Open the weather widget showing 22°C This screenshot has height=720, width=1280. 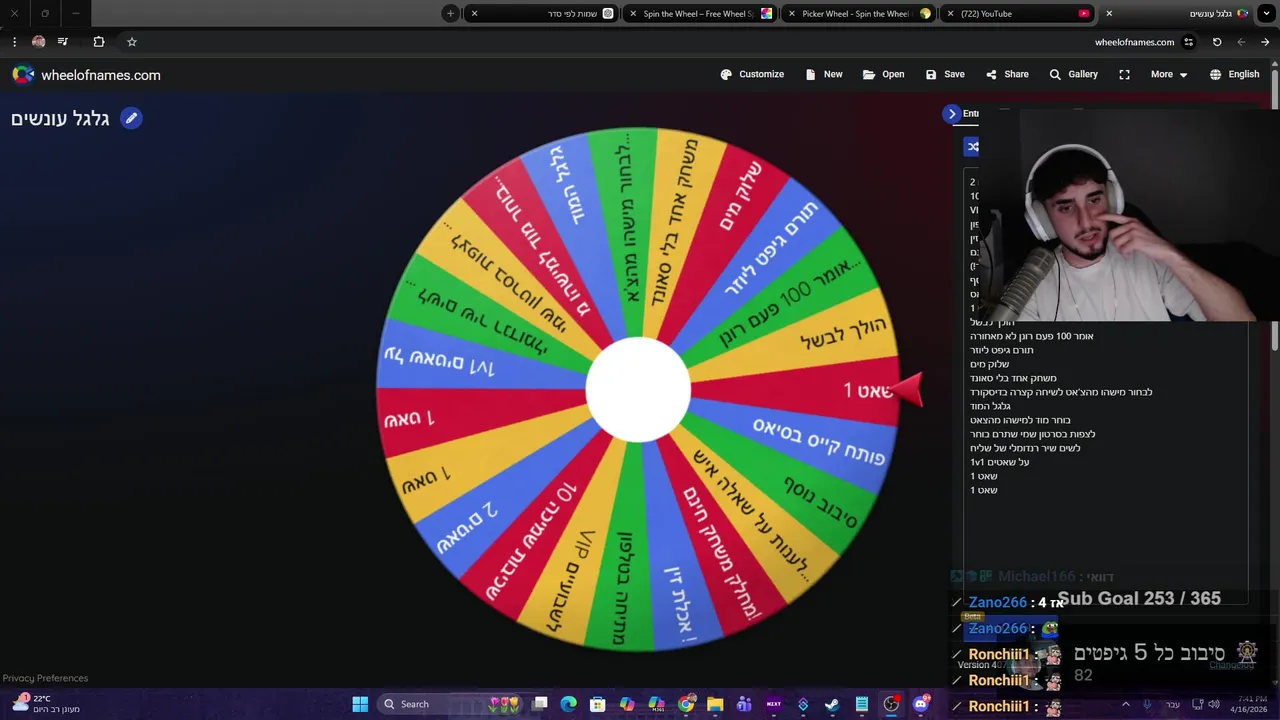point(46,704)
